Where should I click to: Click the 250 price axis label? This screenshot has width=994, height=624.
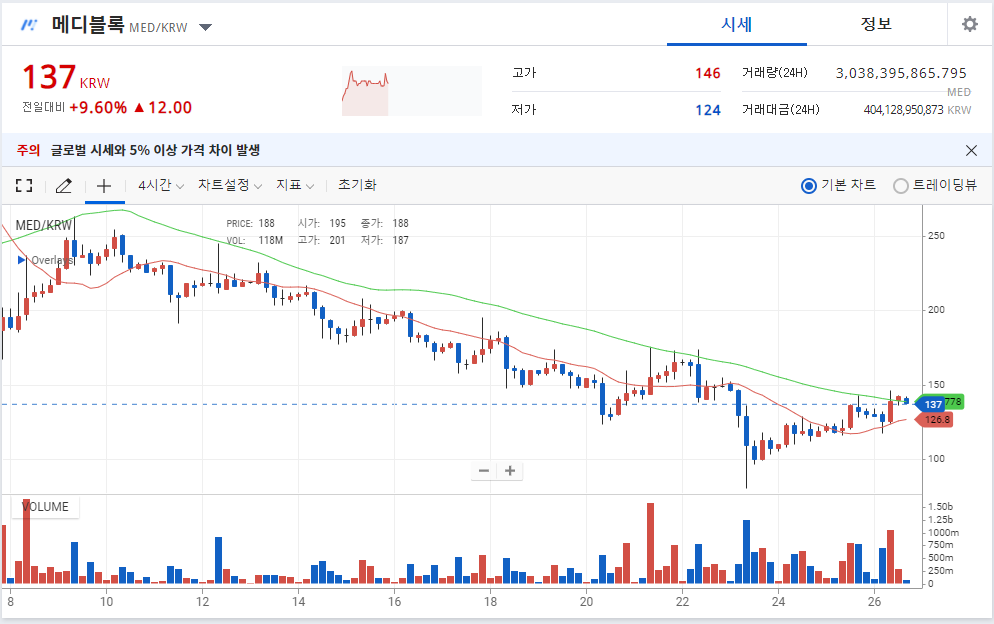(936, 235)
